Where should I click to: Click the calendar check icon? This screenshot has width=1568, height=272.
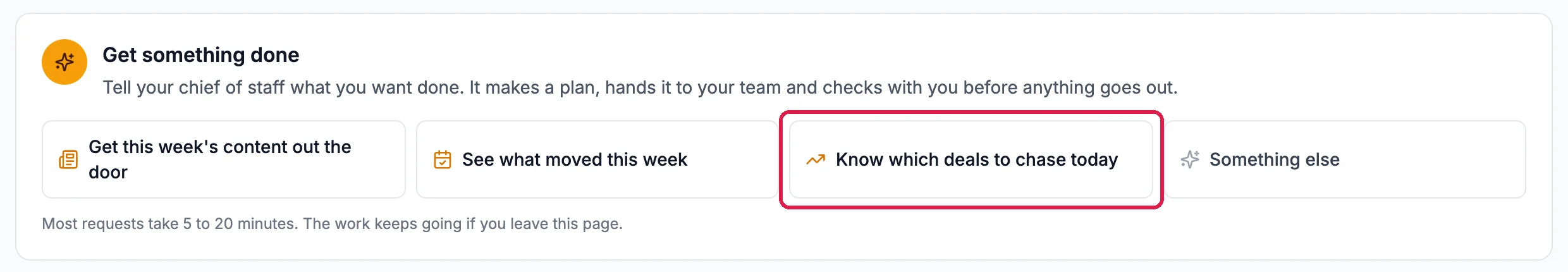click(443, 159)
